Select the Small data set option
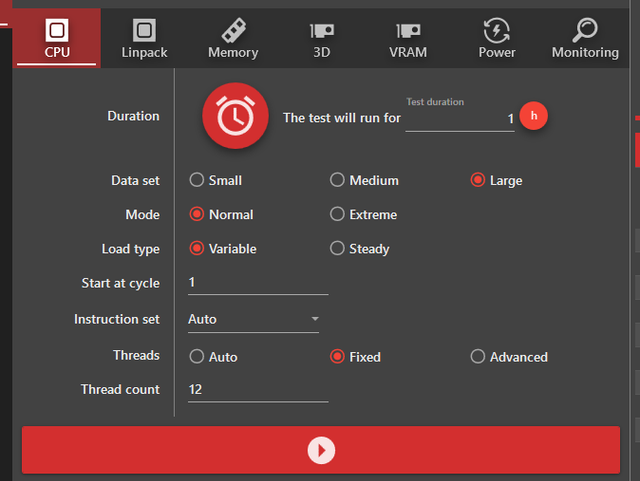This screenshot has width=640, height=481. 197,180
